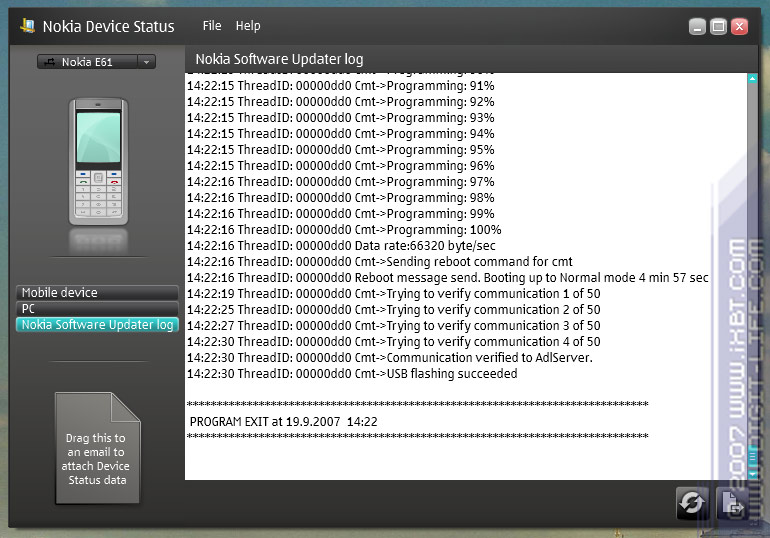Click the refresh icon button
The image size is (770, 538).
(692, 503)
